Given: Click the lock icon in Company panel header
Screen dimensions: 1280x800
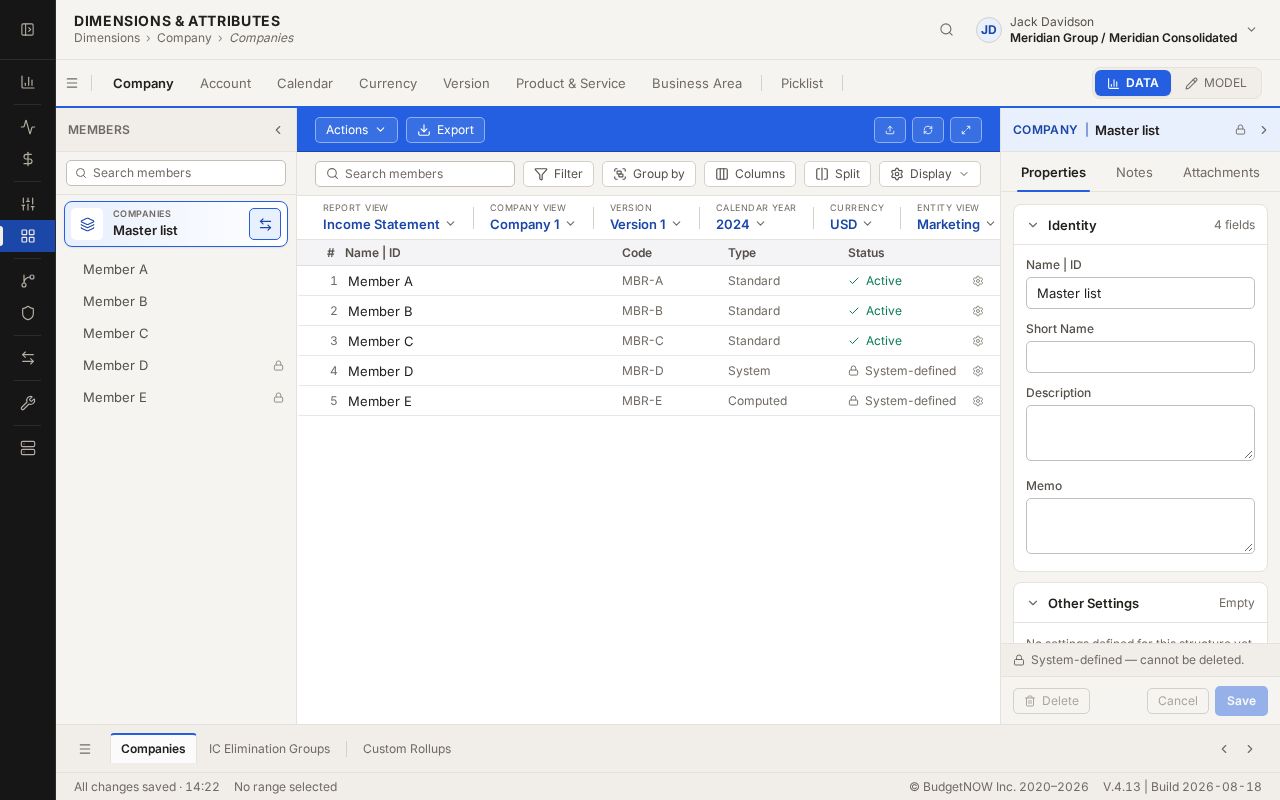Looking at the screenshot, I should tap(1240, 130).
